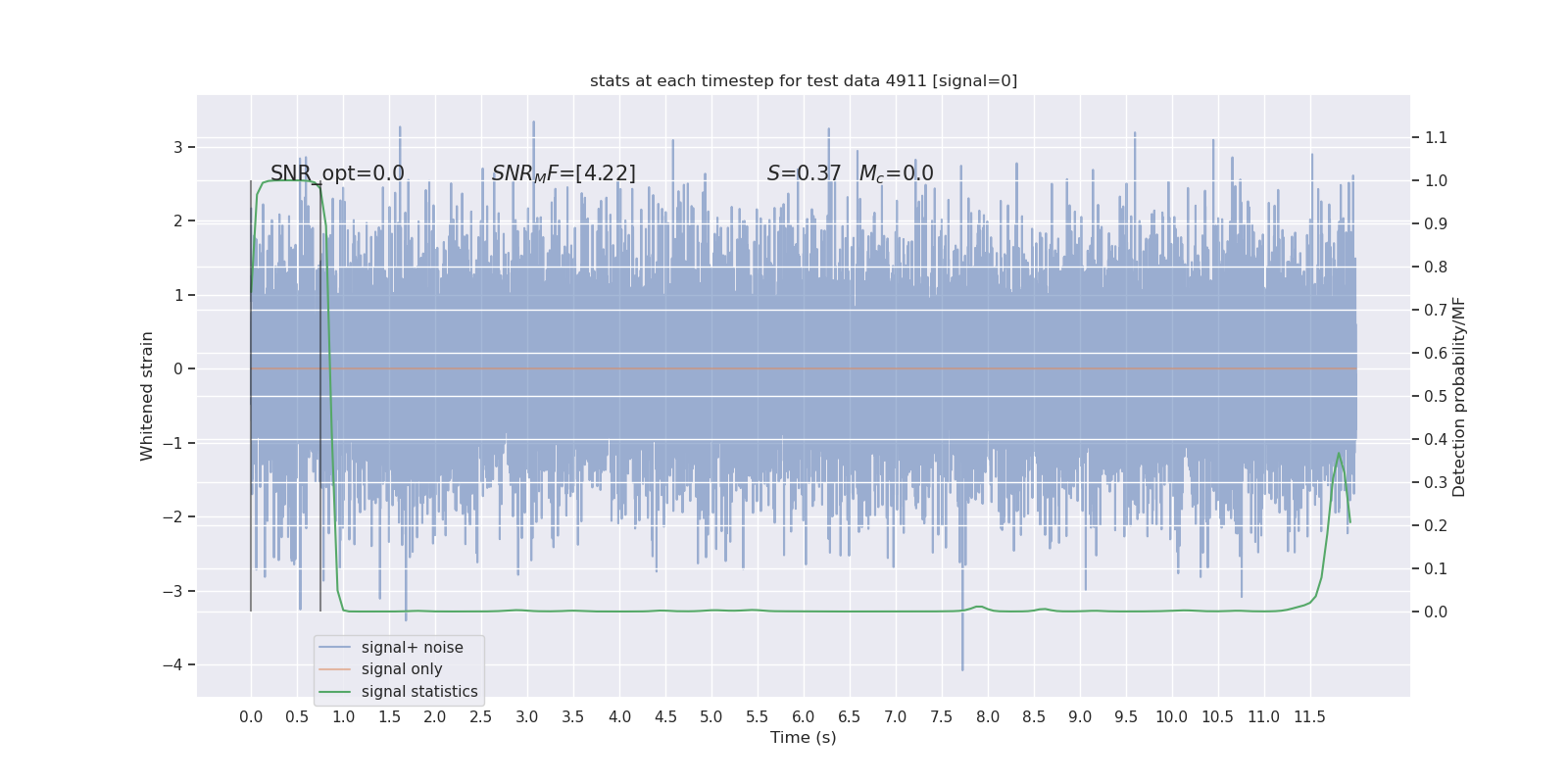
Task: Click left y-axis tick label 3
Action: (178, 147)
